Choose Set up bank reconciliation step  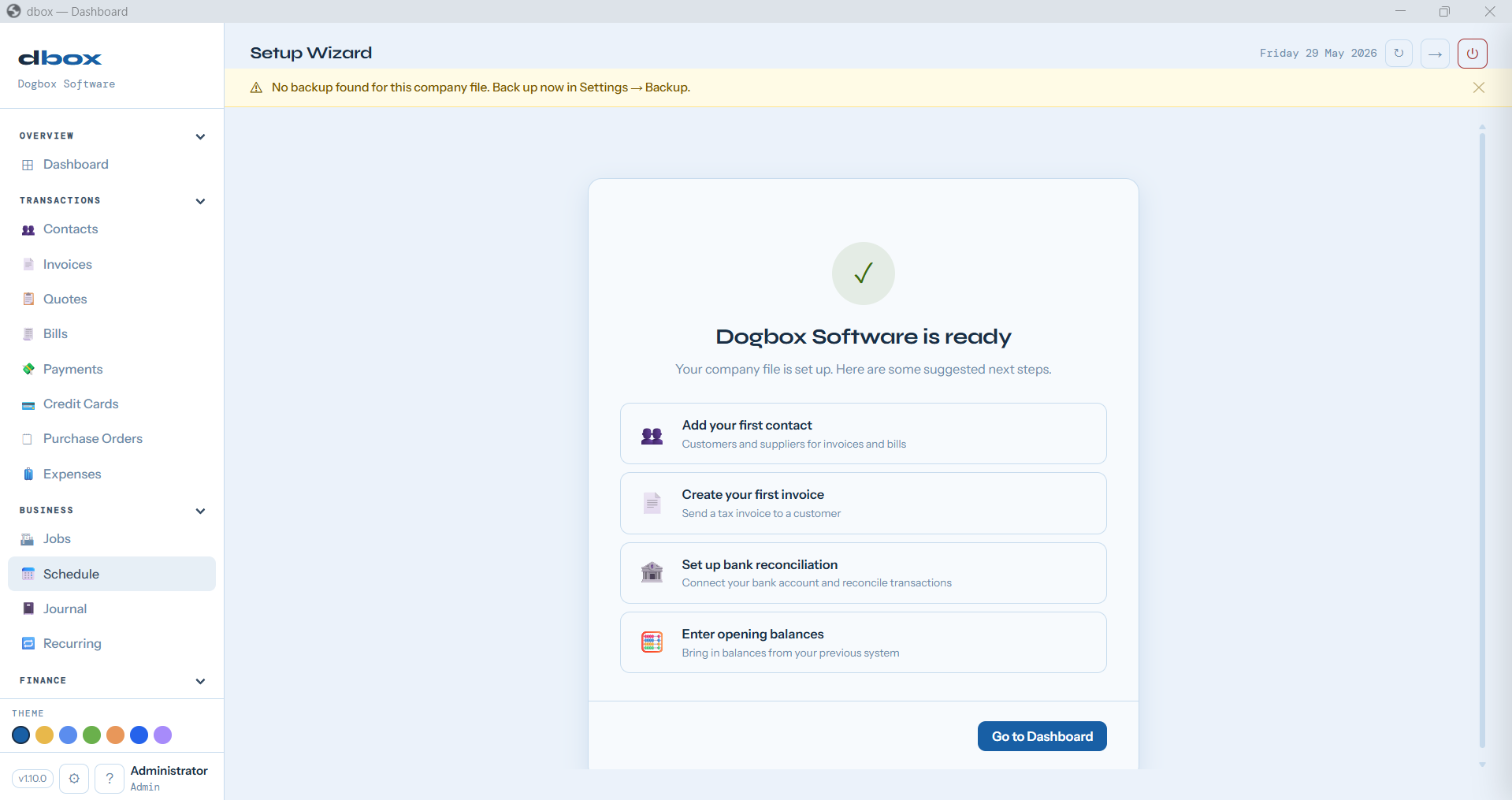tap(863, 573)
